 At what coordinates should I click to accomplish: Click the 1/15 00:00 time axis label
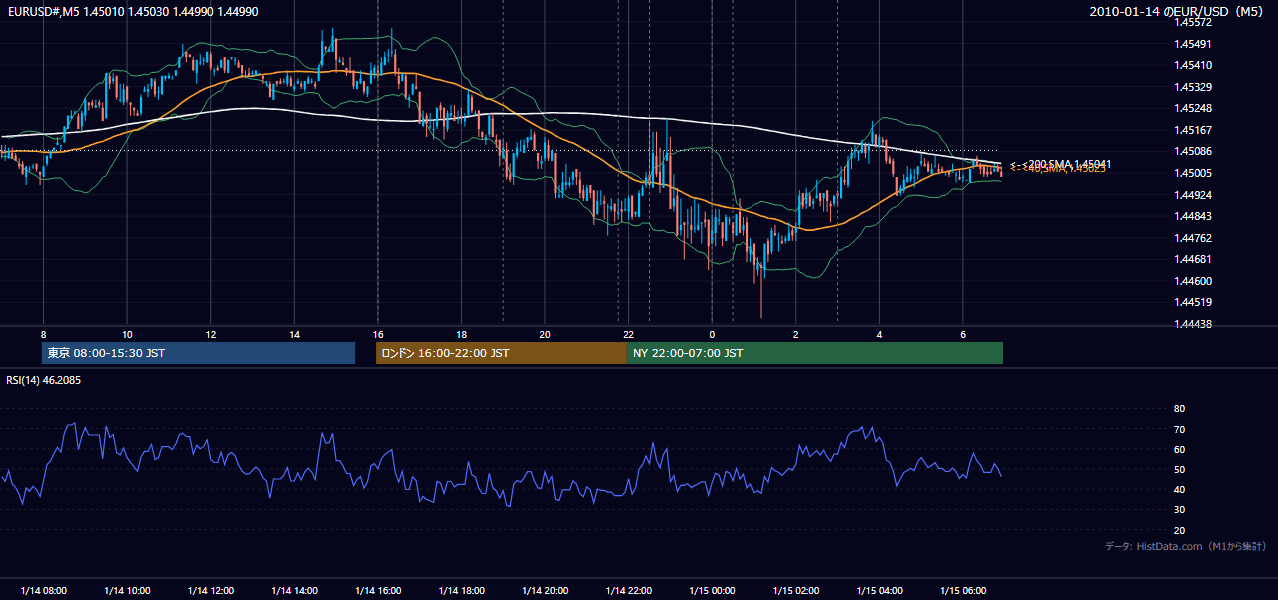pyautogui.click(x=712, y=591)
